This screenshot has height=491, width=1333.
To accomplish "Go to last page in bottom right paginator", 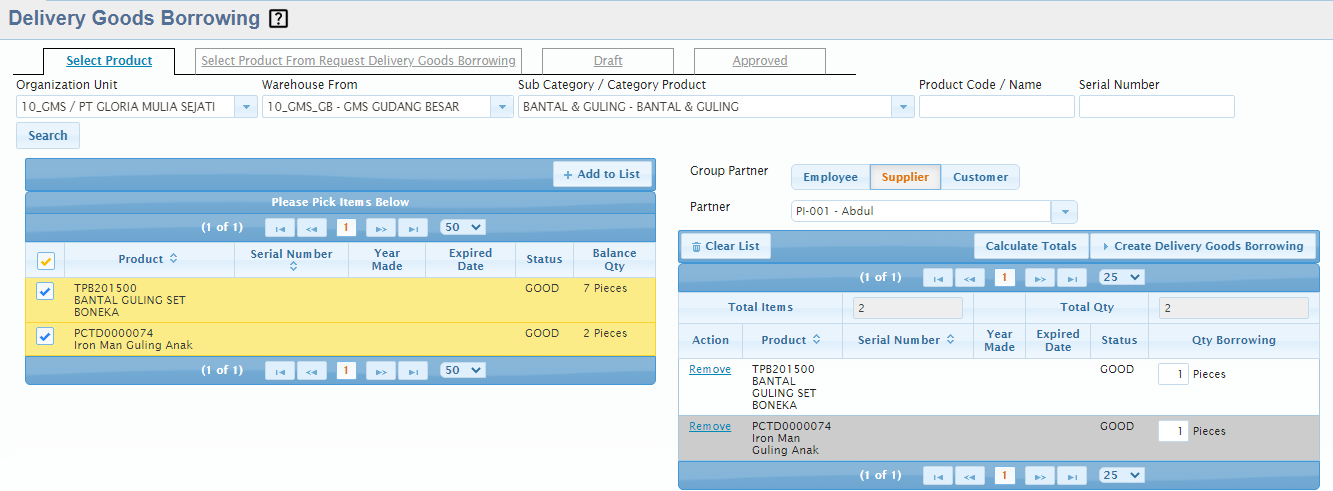I will 1072,475.
